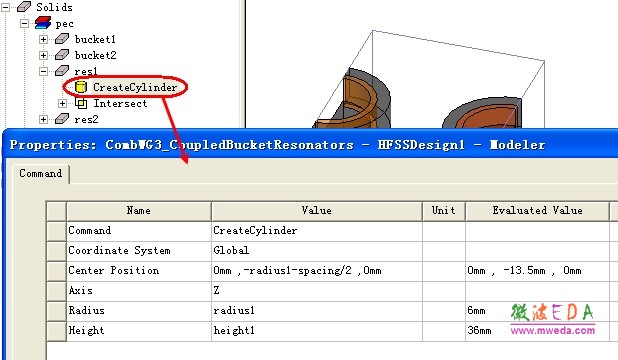The width and height of the screenshot is (618, 360).
Task: Open the www.mweda.com watermark link
Action: tap(553, 330)
